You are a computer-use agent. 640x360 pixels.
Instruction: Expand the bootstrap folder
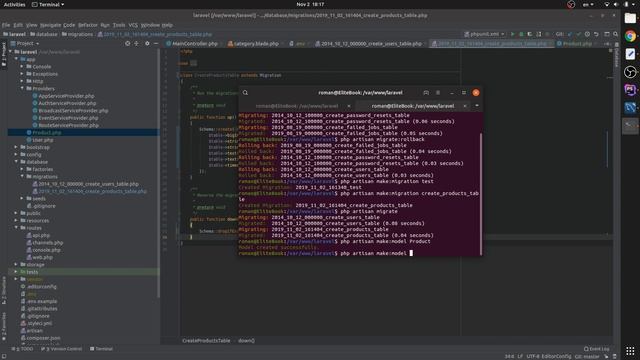[16, 147]
